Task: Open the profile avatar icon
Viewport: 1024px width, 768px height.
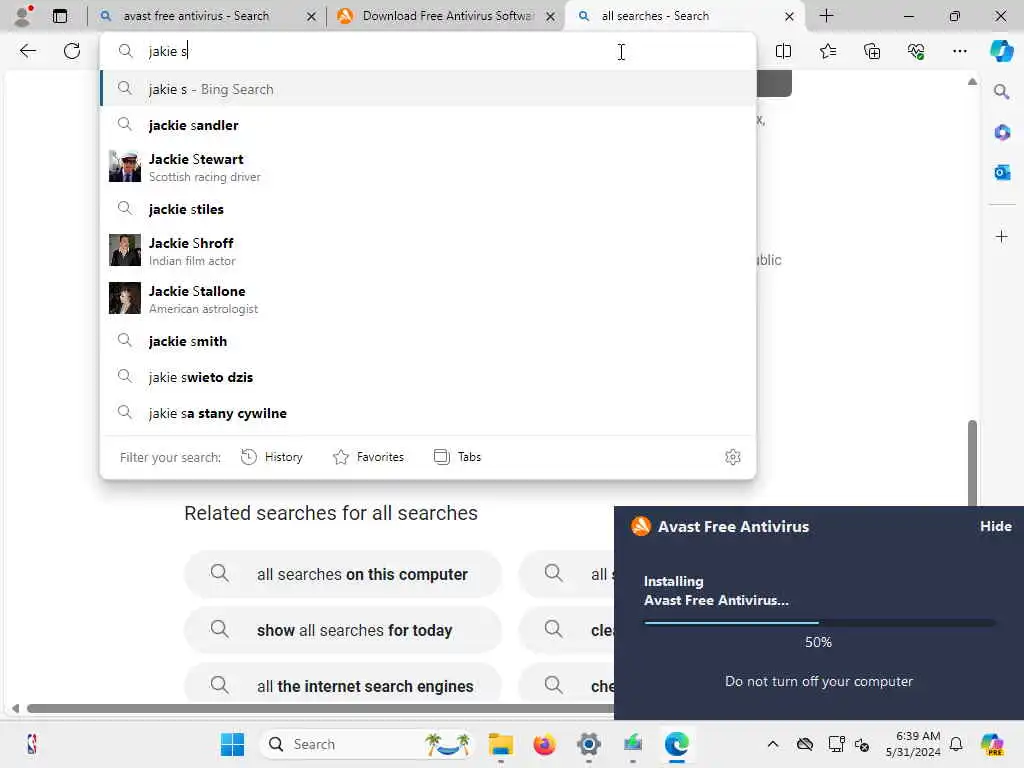Action: click(x=22, y=16)
